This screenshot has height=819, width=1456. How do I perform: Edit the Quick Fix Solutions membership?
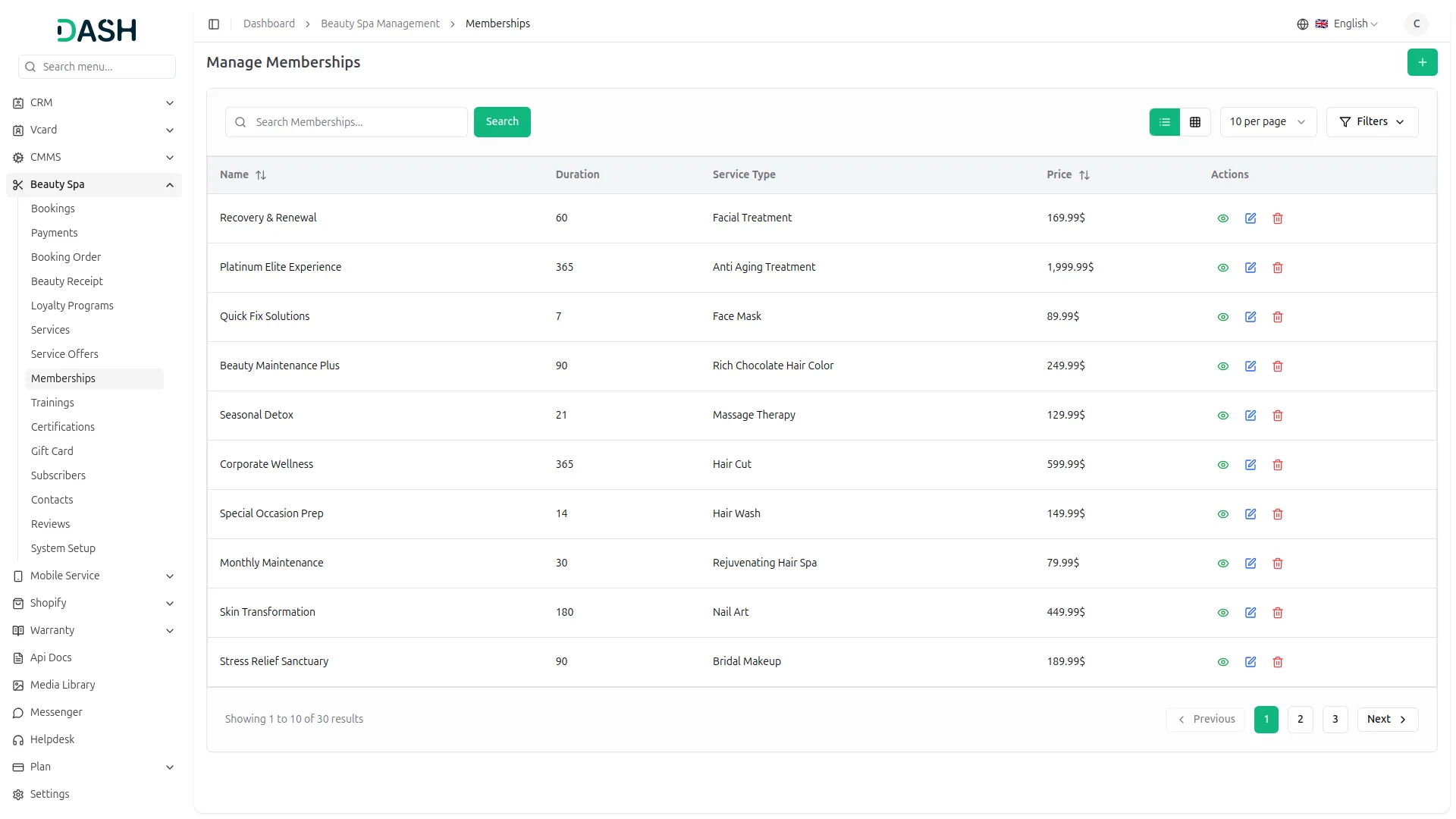1250,317
